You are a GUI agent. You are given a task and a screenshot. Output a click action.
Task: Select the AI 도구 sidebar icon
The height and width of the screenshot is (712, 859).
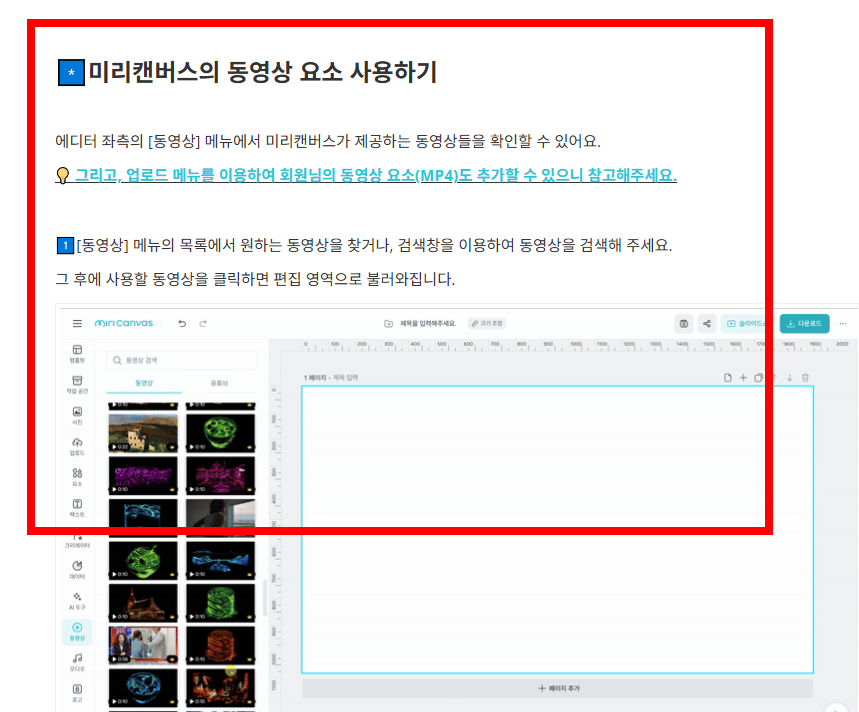tap(76, 598)
